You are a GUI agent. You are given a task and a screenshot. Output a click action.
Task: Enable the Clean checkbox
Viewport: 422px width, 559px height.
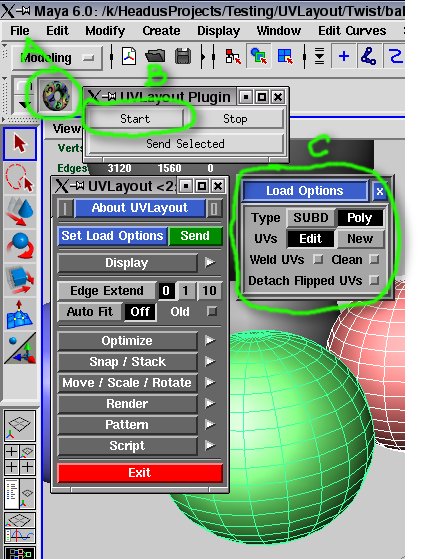pyautogui.click(x=374, y=260)
